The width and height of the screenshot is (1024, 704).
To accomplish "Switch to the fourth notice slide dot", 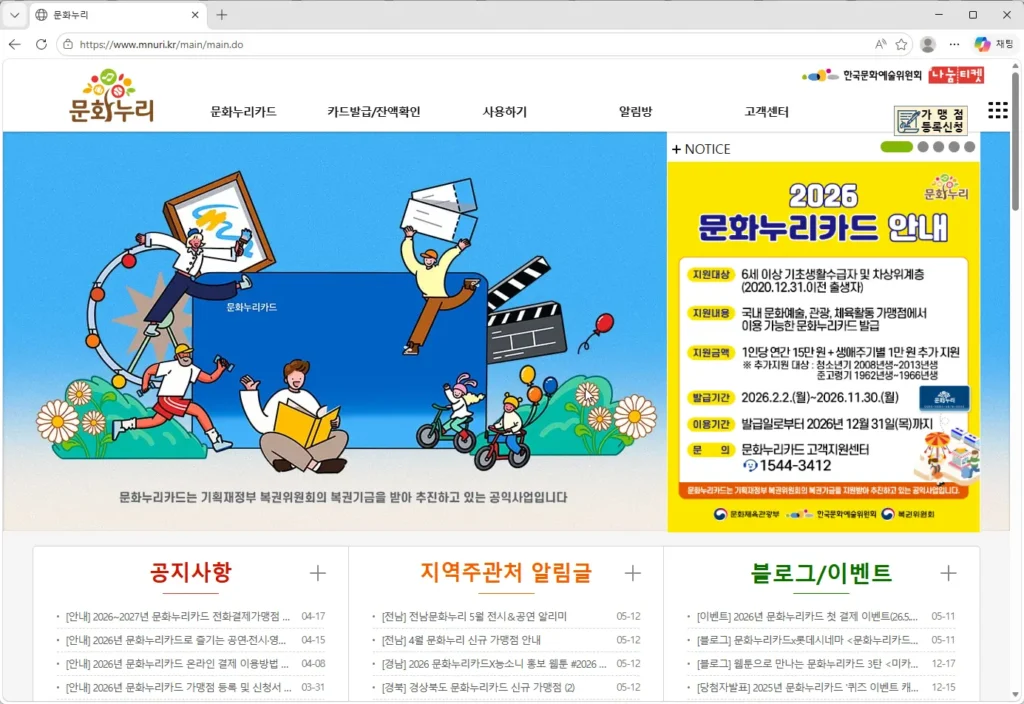I will coord(953,147).
